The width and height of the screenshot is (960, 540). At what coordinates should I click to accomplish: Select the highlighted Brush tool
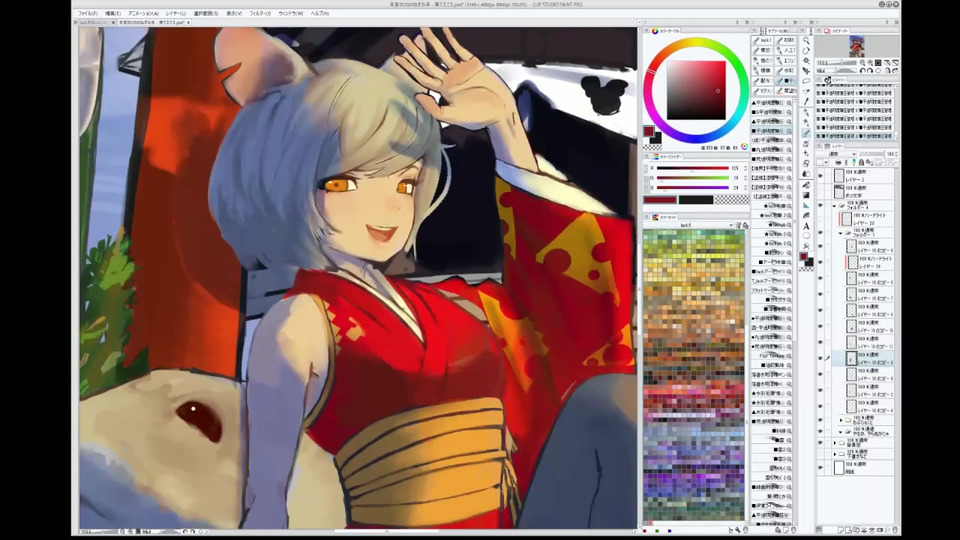click(806, 133)
